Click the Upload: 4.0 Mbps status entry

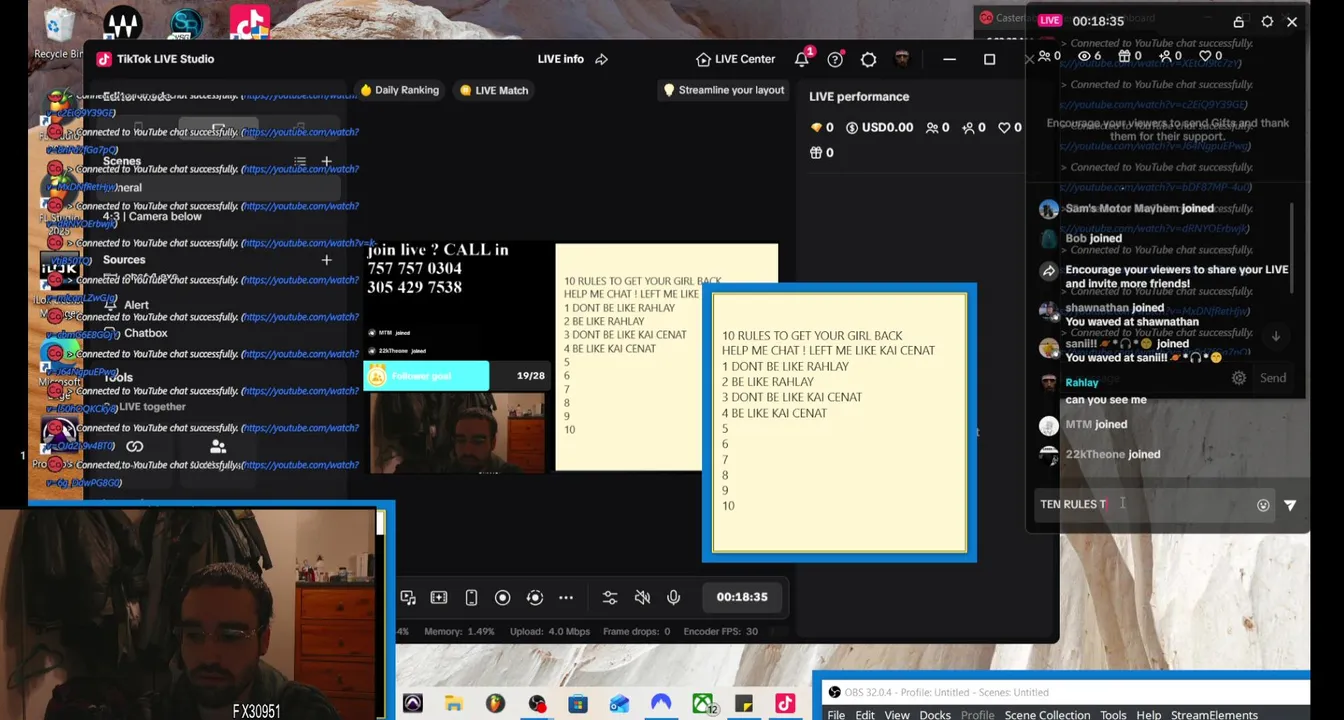(549, 632)
